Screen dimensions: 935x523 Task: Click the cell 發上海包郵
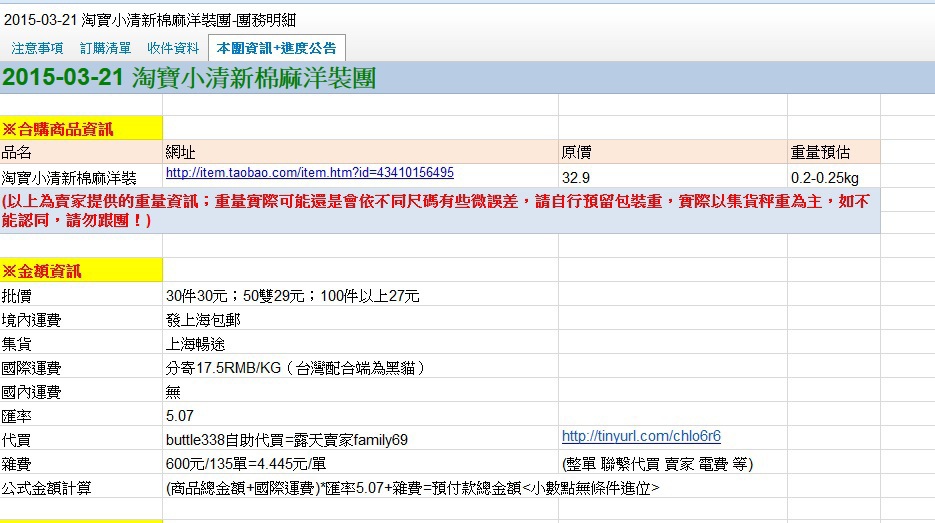(x=360, y=320)
